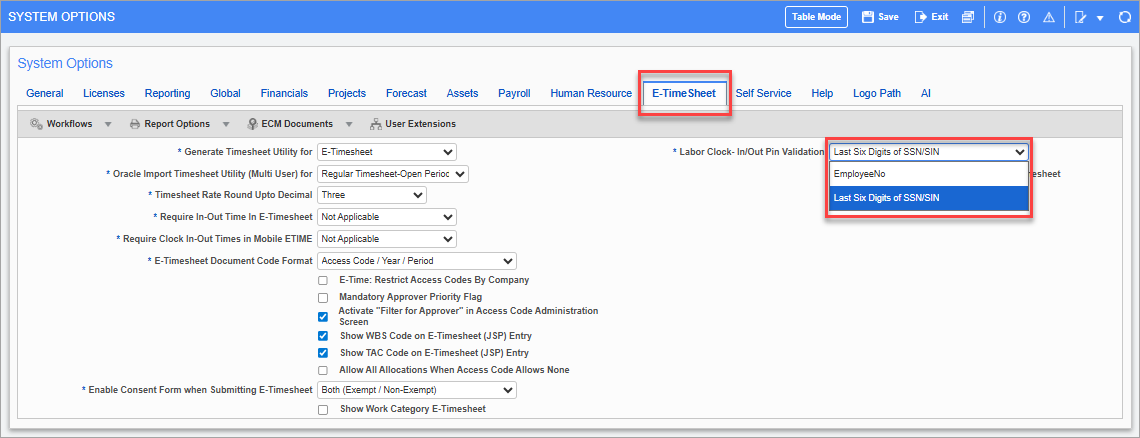Image resolution: width=1140 pixels, height=438 pixels.
Task: Choose EmployeeNo from the dropdown list
Action: (x=928, y=174)
